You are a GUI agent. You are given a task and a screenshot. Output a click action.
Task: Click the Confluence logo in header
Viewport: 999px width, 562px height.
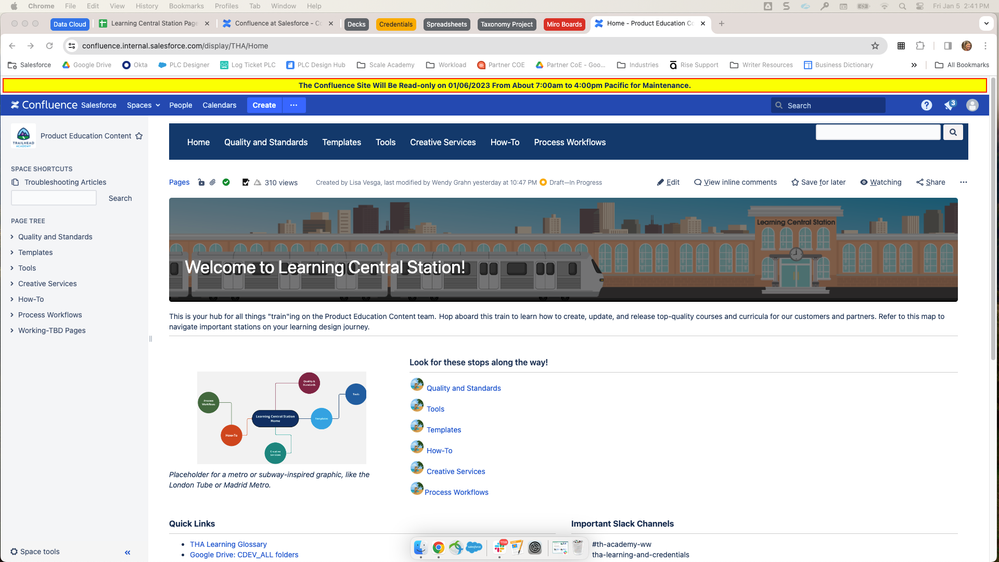(43, 105)
